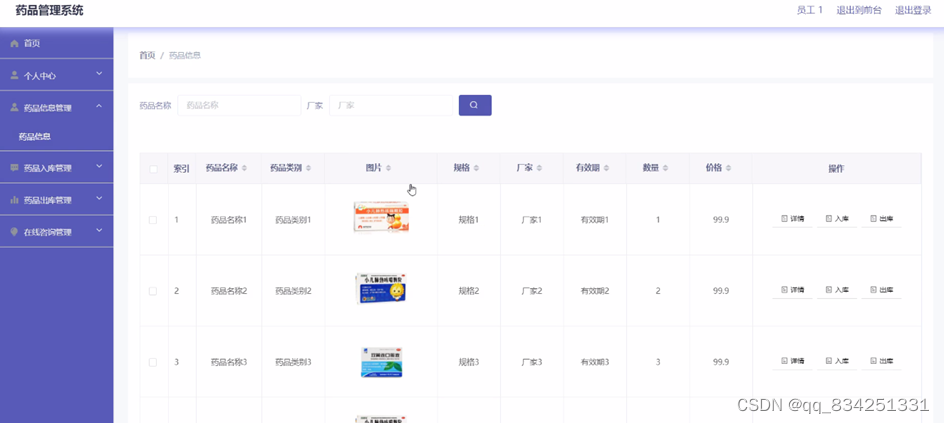The width and height of the screenshot is (944, 423).
Task: Click the user icon beside 个人中心
Action: tap(14, 76)
